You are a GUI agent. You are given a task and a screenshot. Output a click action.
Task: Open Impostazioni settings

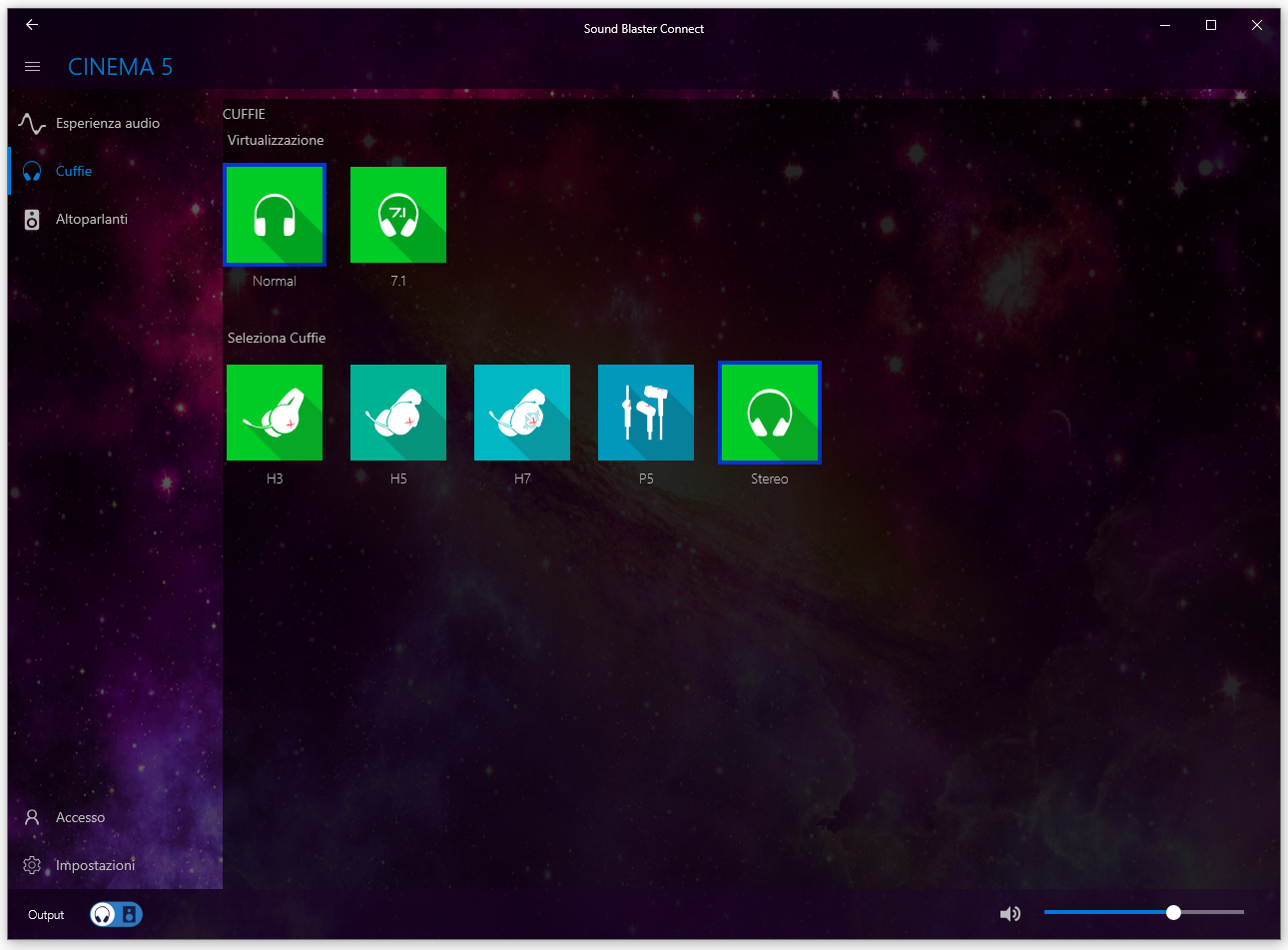coord(115,865)
